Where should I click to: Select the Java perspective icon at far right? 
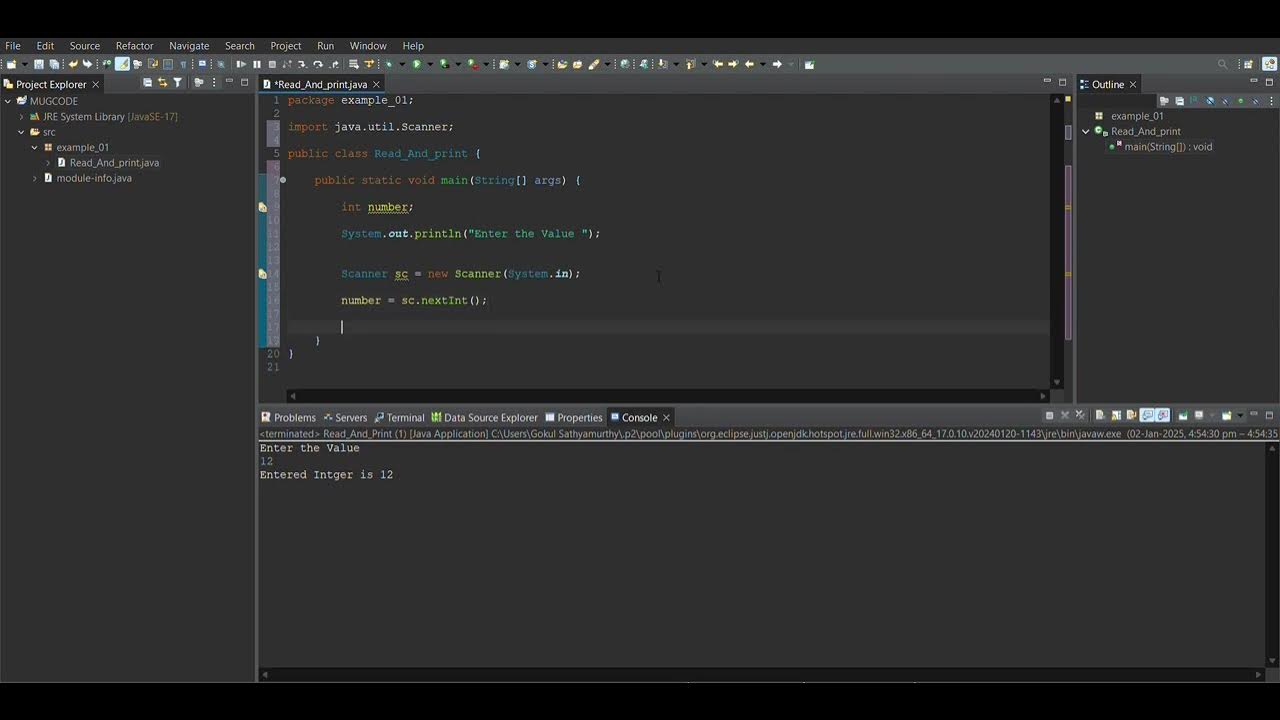click(1269, 64)
